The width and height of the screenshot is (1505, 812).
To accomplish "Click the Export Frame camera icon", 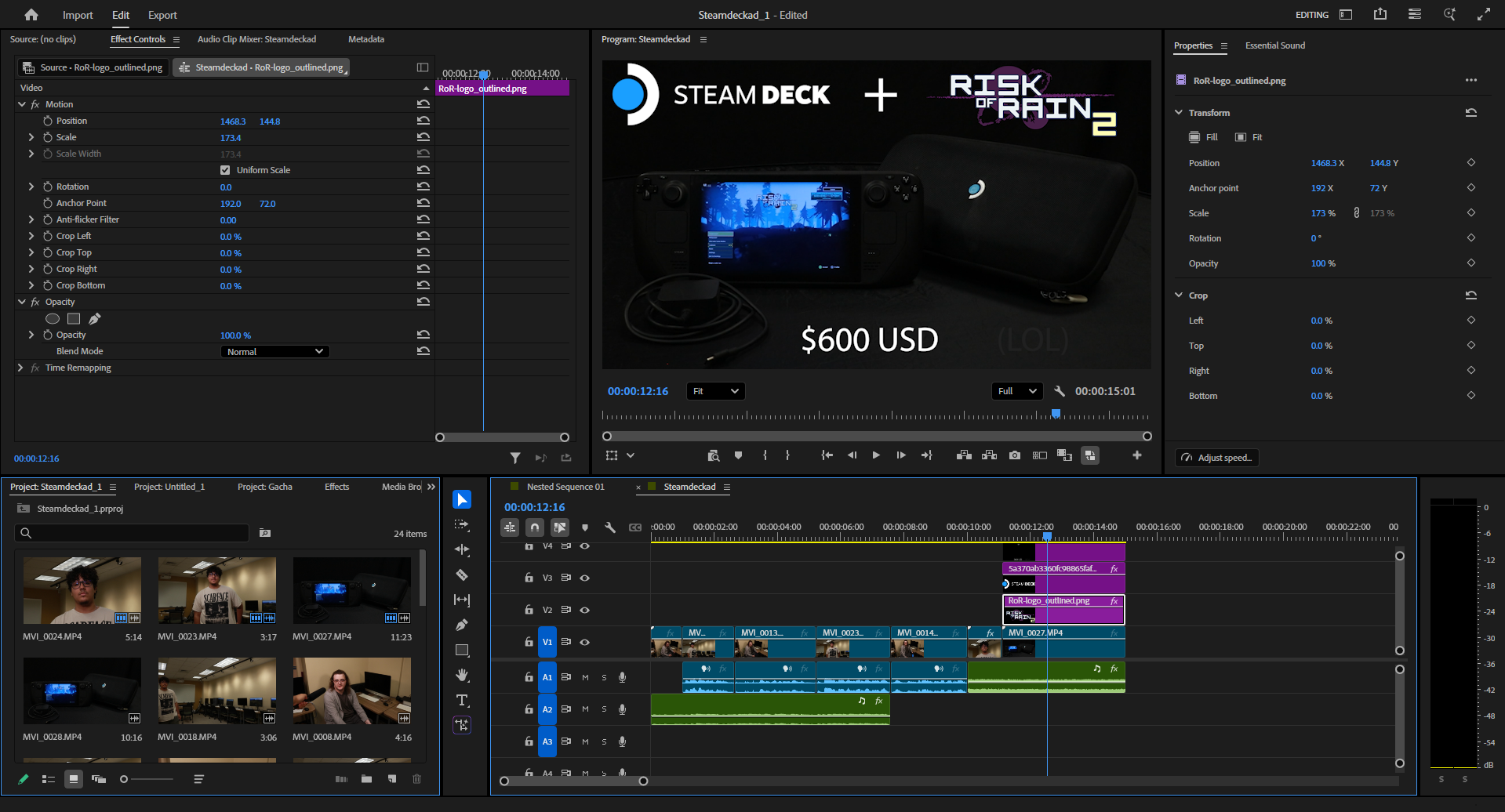I will click(1015, 455).
